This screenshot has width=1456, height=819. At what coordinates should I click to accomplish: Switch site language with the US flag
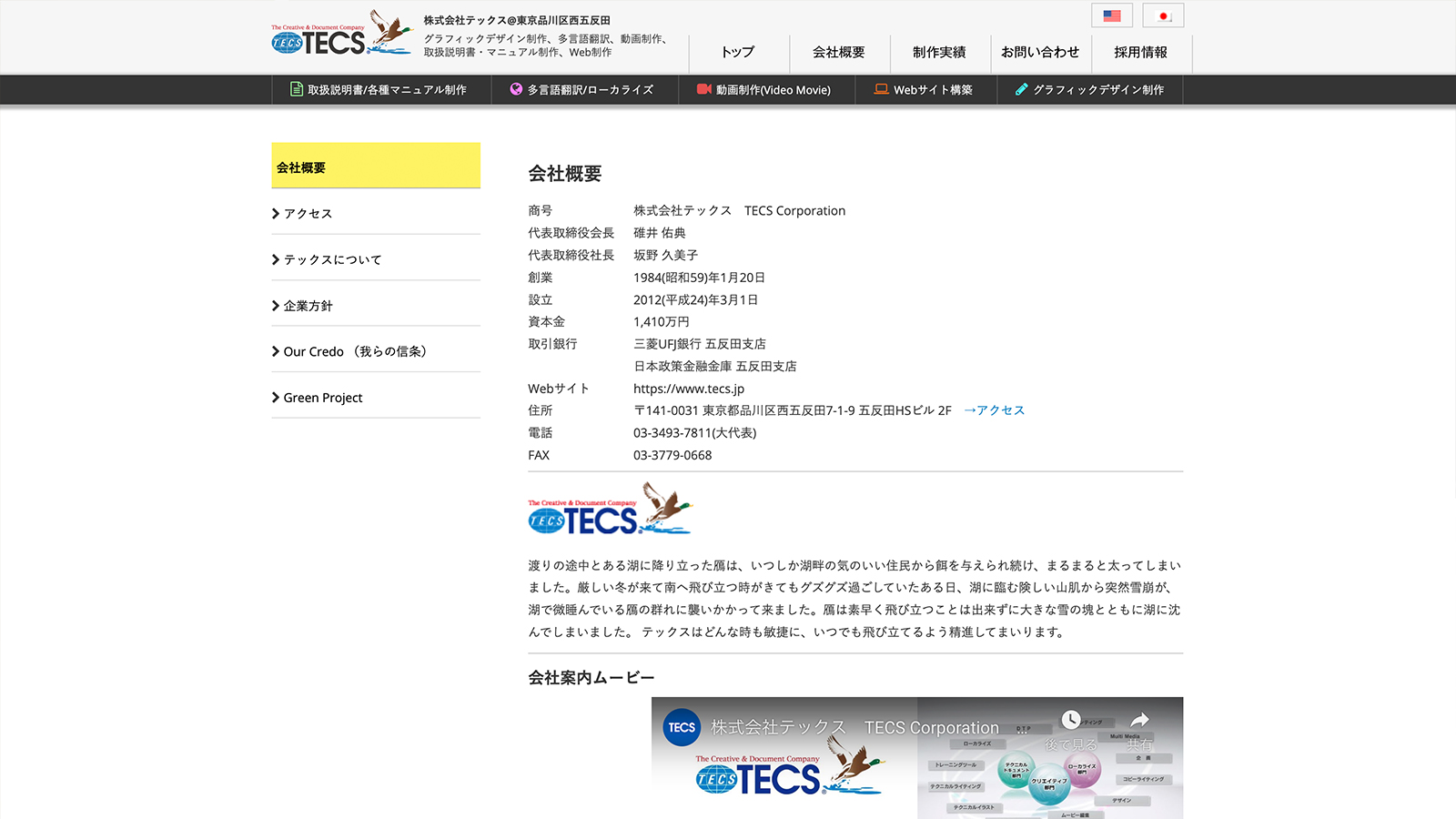1111,15
